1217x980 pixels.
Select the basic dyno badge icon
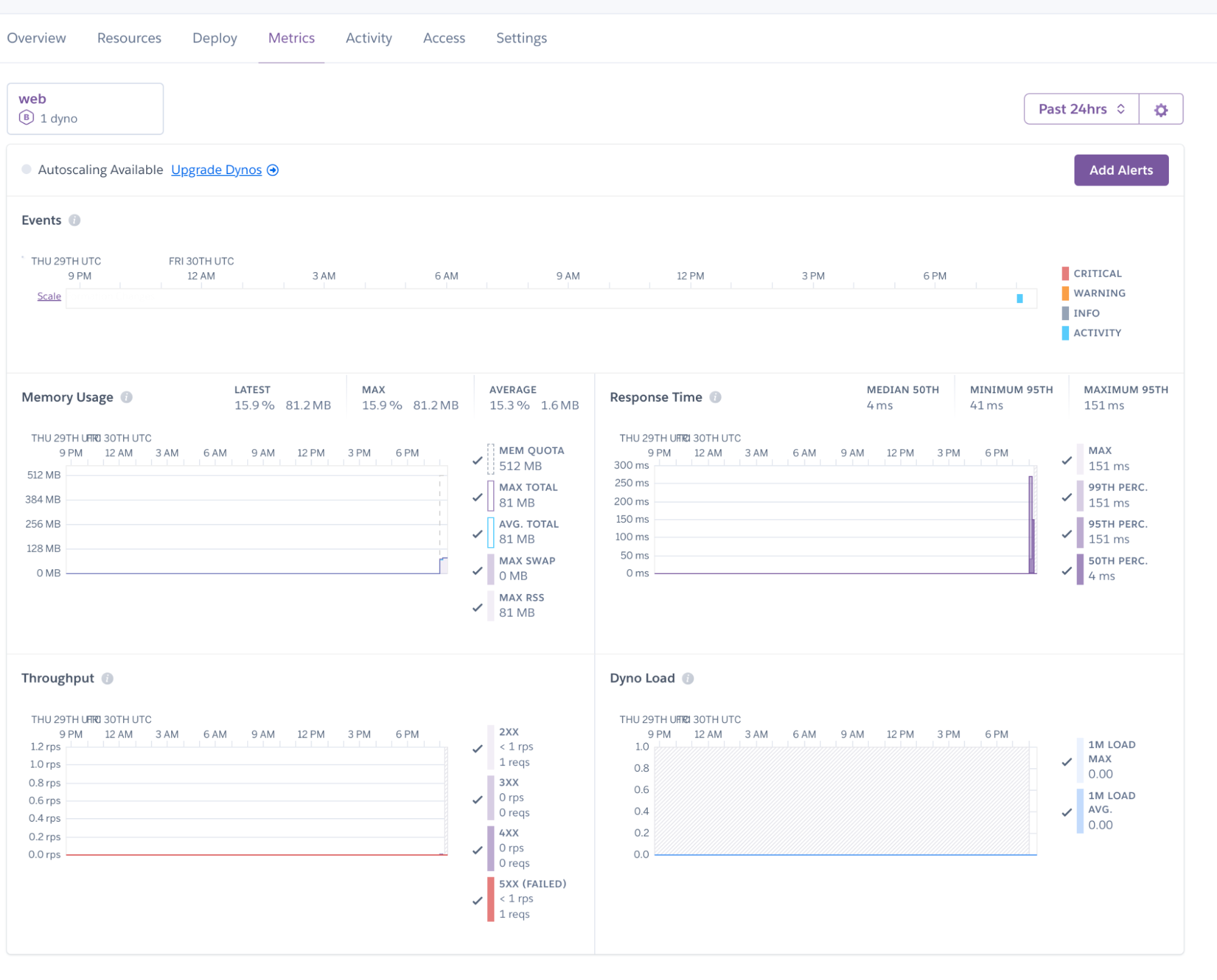[26, 118]
